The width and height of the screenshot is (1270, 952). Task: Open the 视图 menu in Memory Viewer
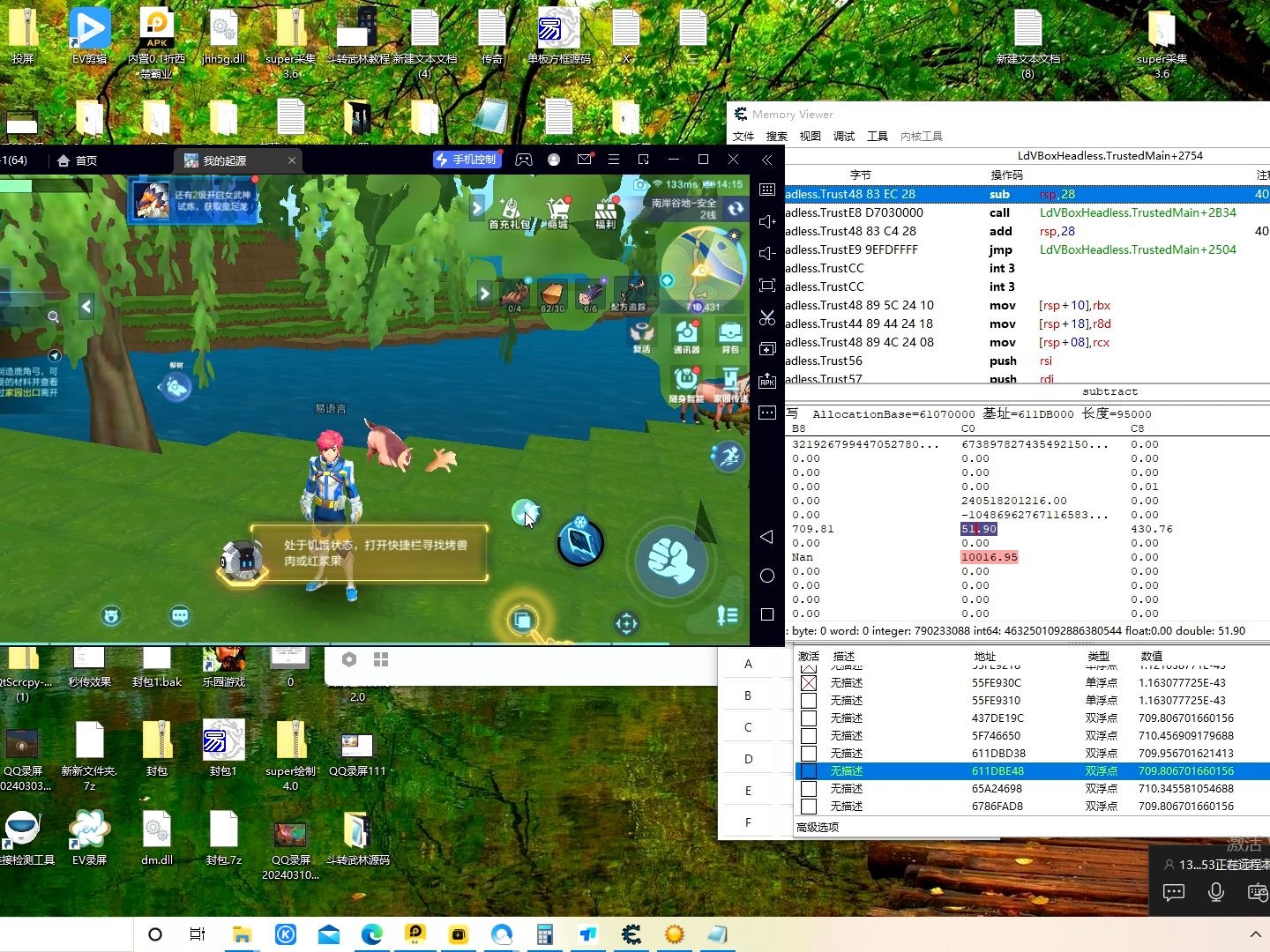[x=811, y=136]
